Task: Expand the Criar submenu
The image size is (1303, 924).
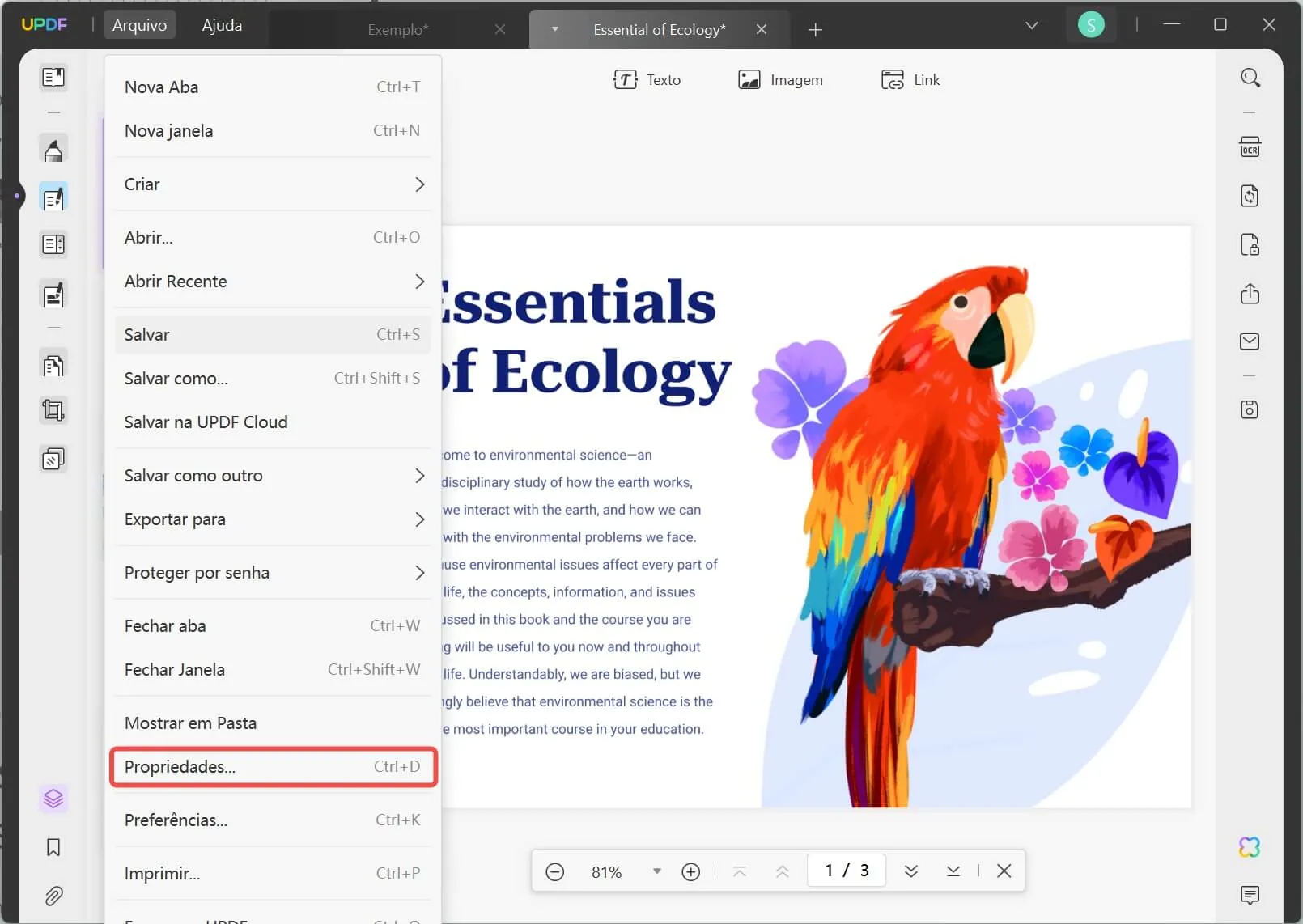Action: click(x=274, y=184)
